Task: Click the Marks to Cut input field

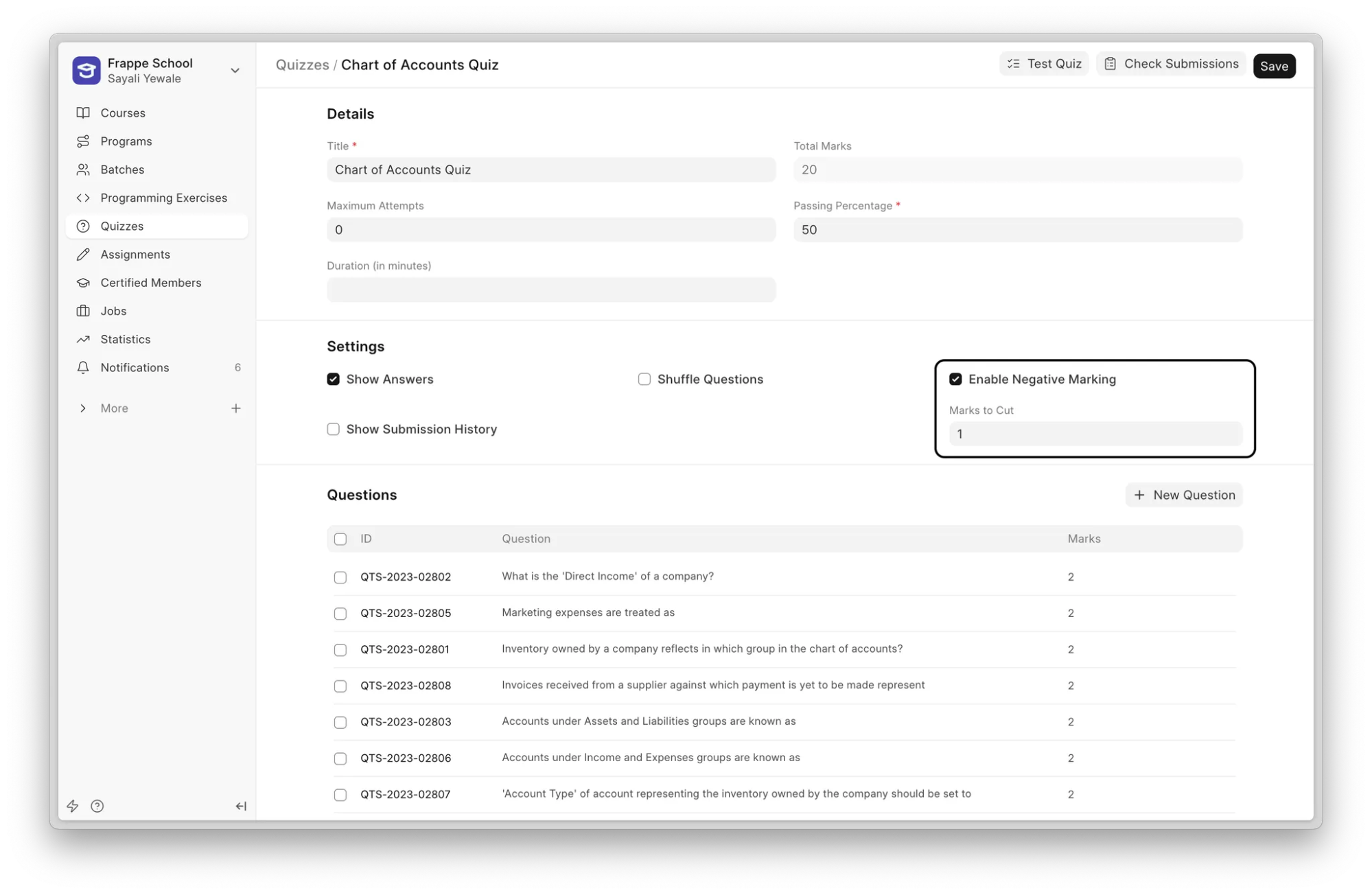Action: pos(1095,434)
